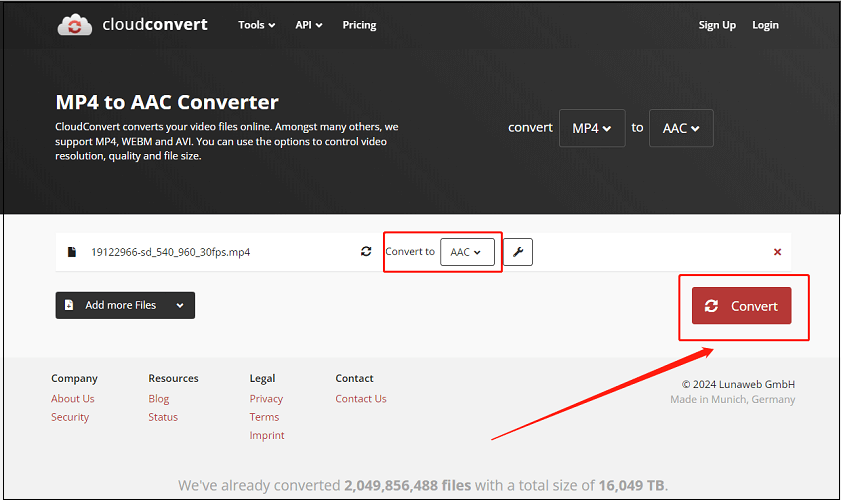Open the Contact Us link
The width and height of the screenshot is (841, 500).
tap(361, 399)
